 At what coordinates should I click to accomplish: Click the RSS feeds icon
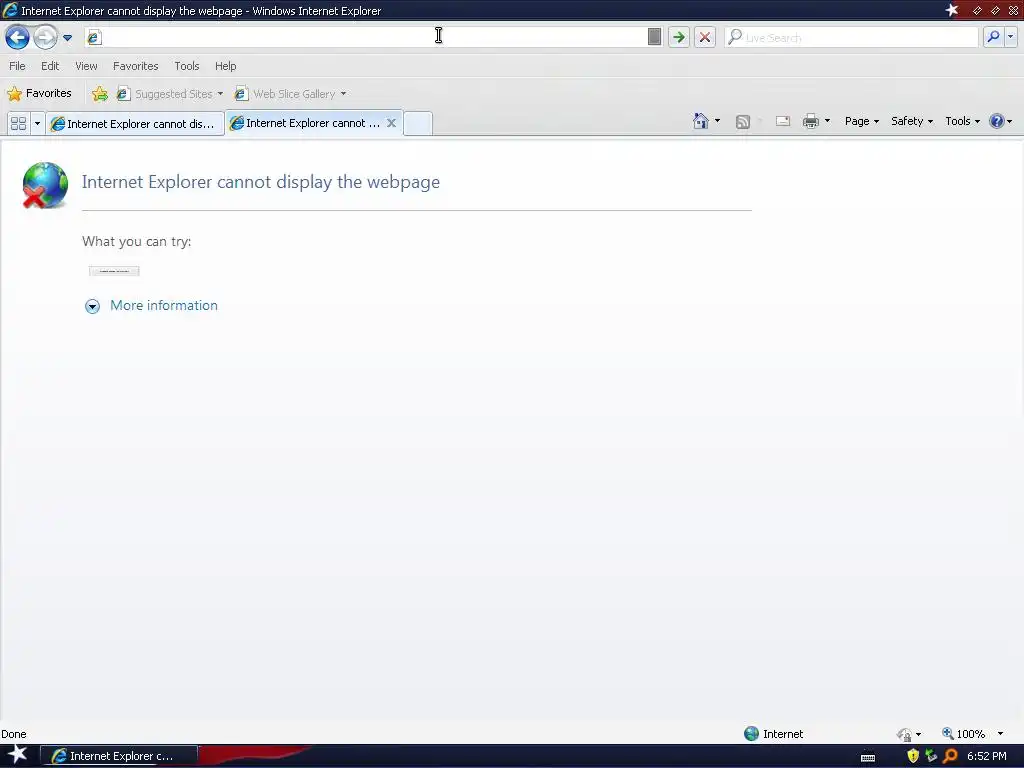pyautogui.click(x=743, y=121)
